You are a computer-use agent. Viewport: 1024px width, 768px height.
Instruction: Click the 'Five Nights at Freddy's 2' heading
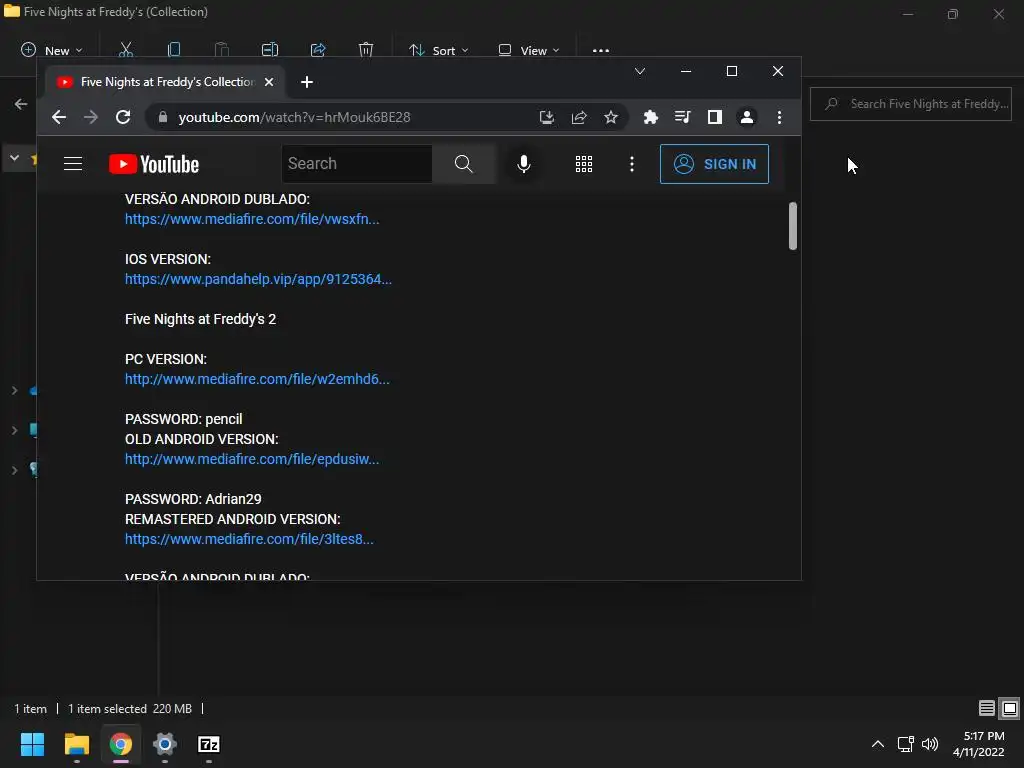(200, 319)
